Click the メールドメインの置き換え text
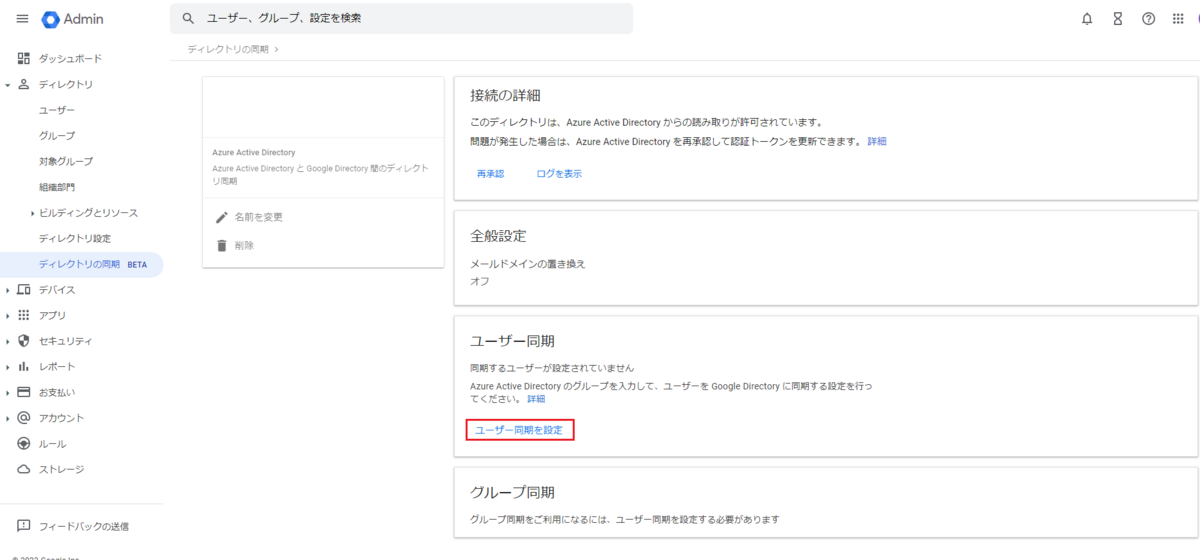The width and height of the screenshot is (1200, 560). [528, 264]
